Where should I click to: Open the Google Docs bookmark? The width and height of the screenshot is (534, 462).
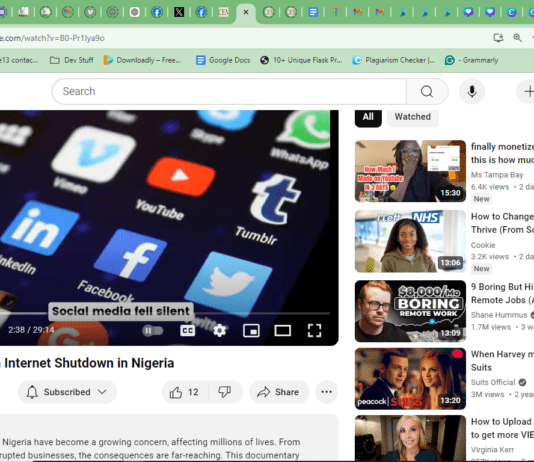(x=223, y=60)
